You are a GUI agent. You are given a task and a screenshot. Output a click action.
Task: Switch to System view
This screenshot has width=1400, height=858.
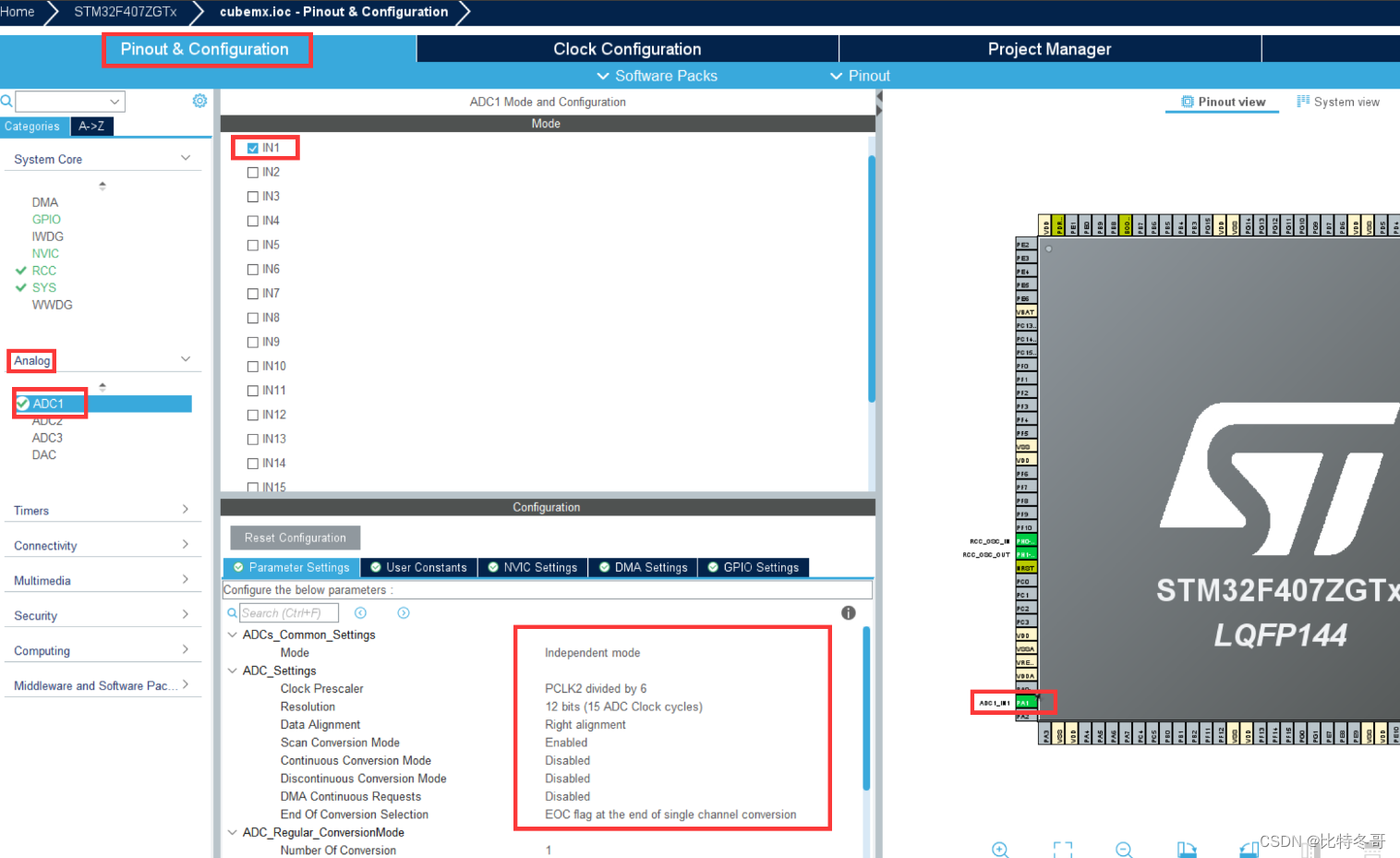click(x=1338, y=102)
